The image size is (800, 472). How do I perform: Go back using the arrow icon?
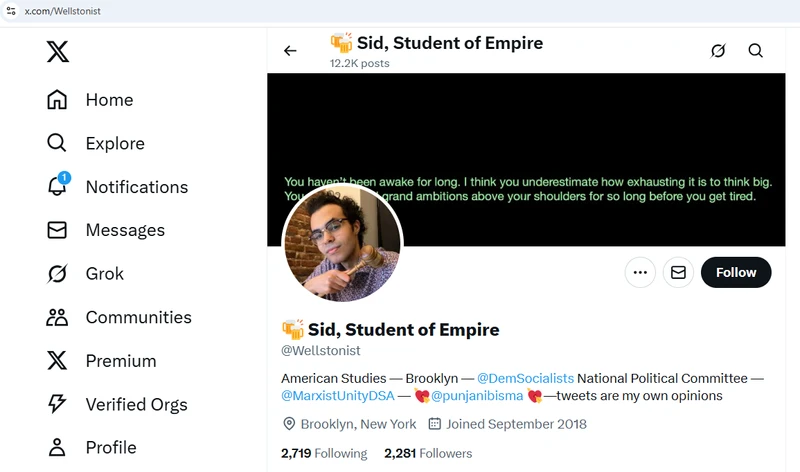[290, 51]
